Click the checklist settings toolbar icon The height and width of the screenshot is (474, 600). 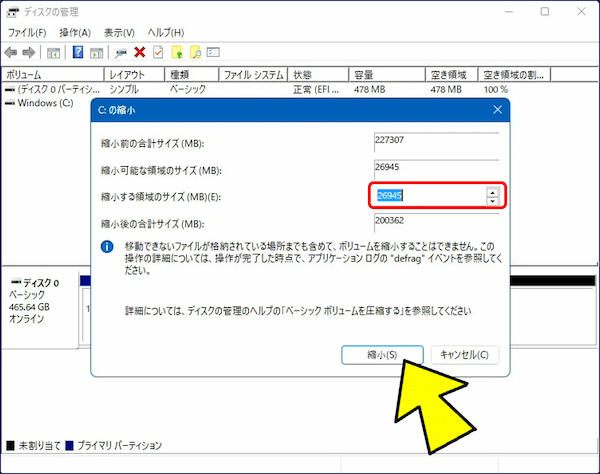click(x=213, y=52)
